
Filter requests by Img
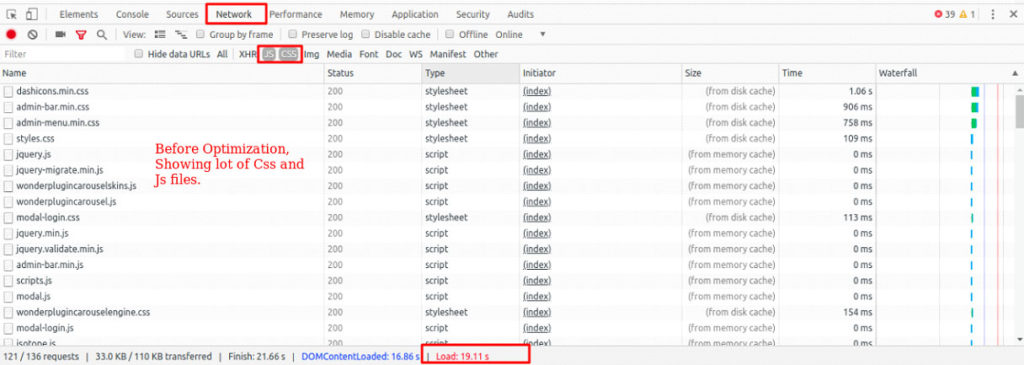pos(312,54)
